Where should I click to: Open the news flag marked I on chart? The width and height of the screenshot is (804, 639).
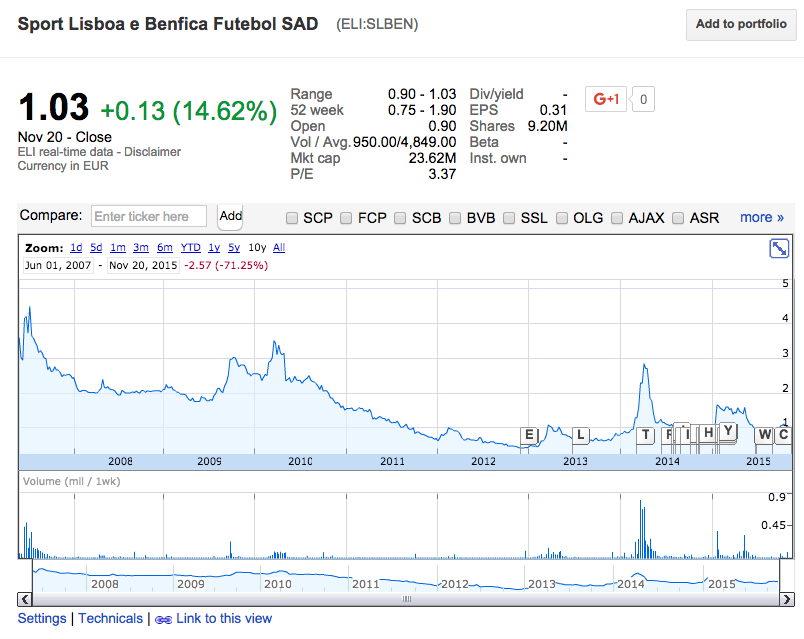(x=687, y=435)
